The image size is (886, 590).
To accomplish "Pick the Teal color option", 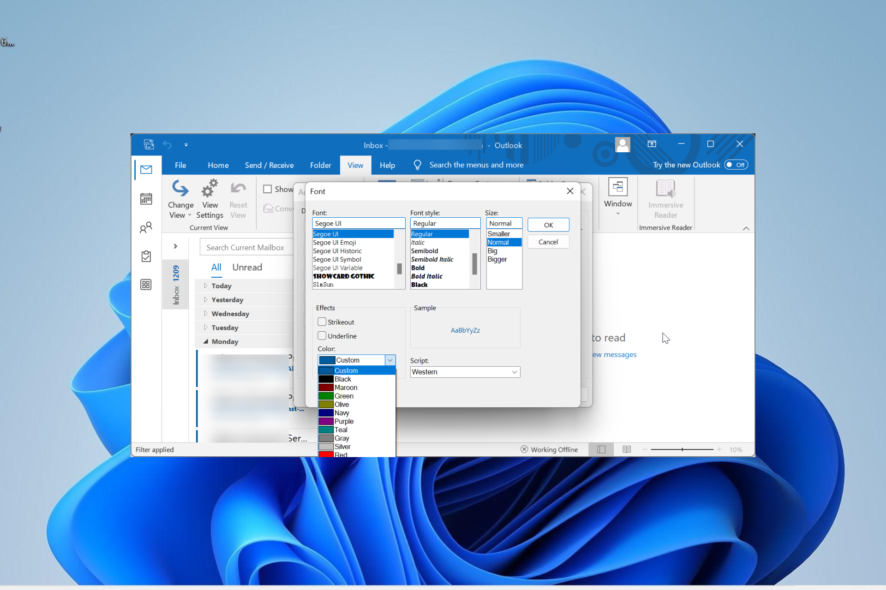I will (x=357, y=430).
